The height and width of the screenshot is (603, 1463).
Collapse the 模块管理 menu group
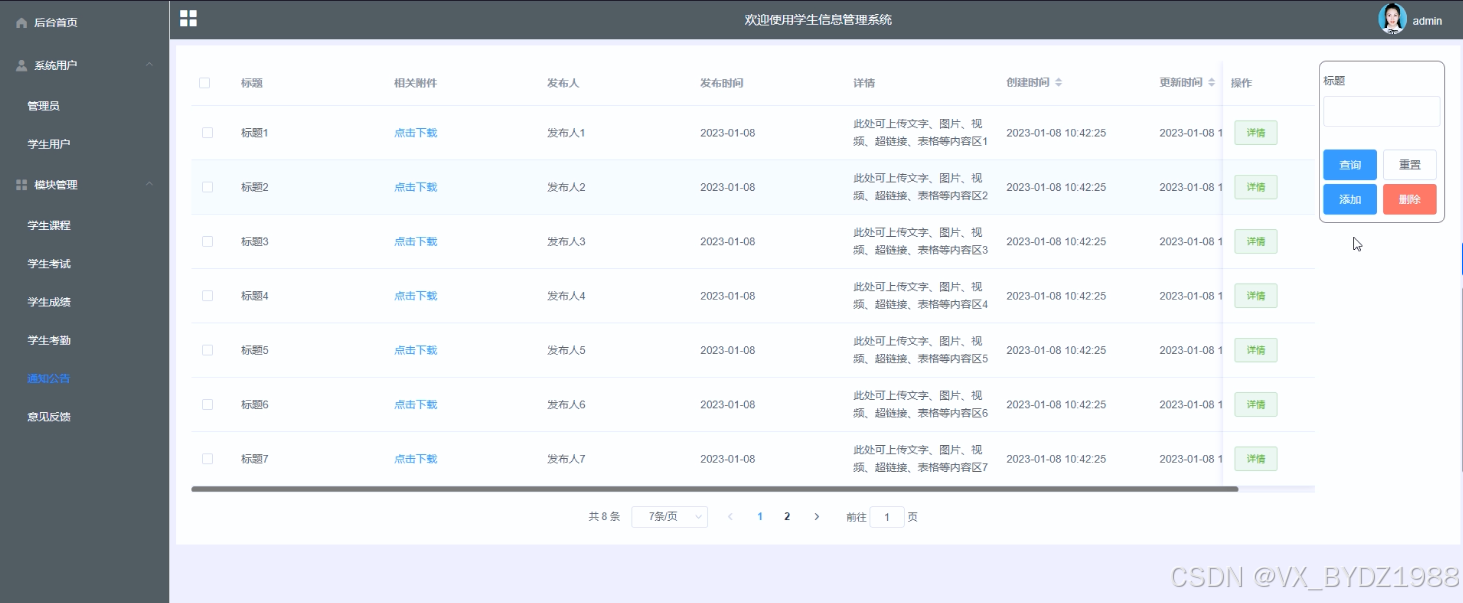149,185
